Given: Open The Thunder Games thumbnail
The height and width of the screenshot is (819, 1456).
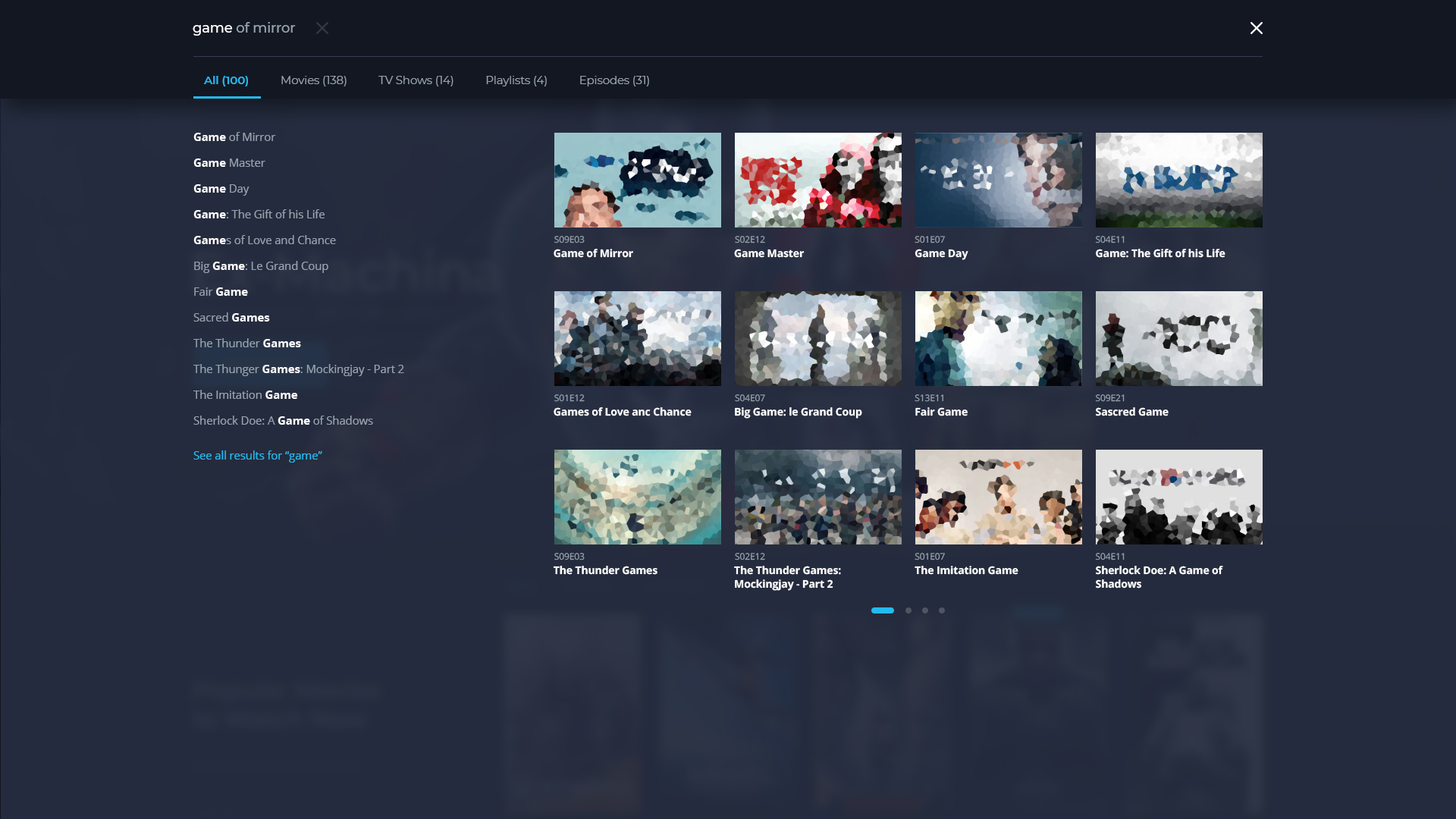Looking at the screenshot, I should pyautogui.click(x=637, y=497).
